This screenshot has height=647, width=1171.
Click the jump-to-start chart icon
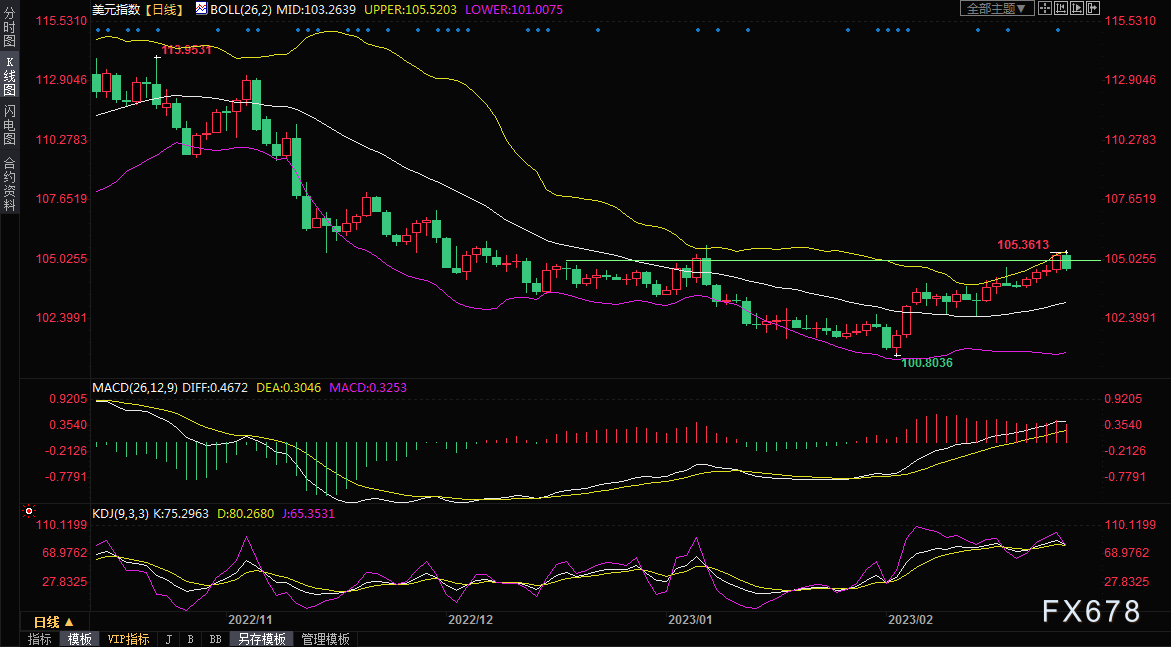click(1061, 8)
